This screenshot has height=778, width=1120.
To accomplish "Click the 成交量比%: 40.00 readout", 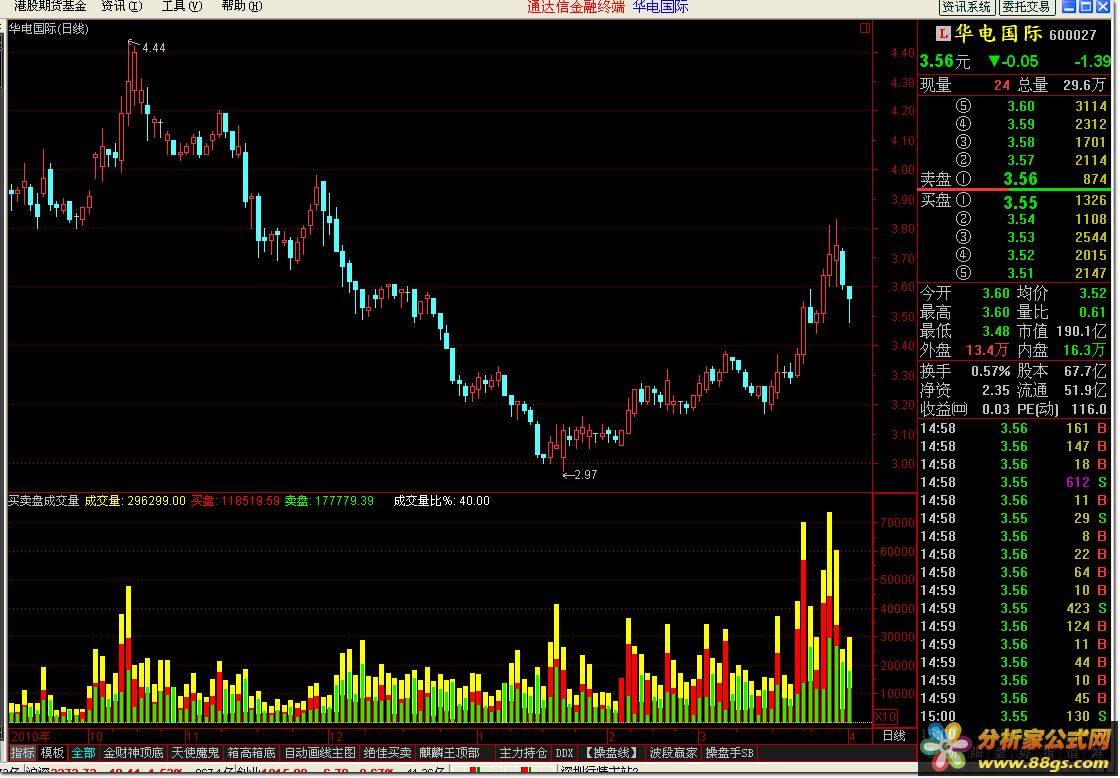I will click(441, 501).
